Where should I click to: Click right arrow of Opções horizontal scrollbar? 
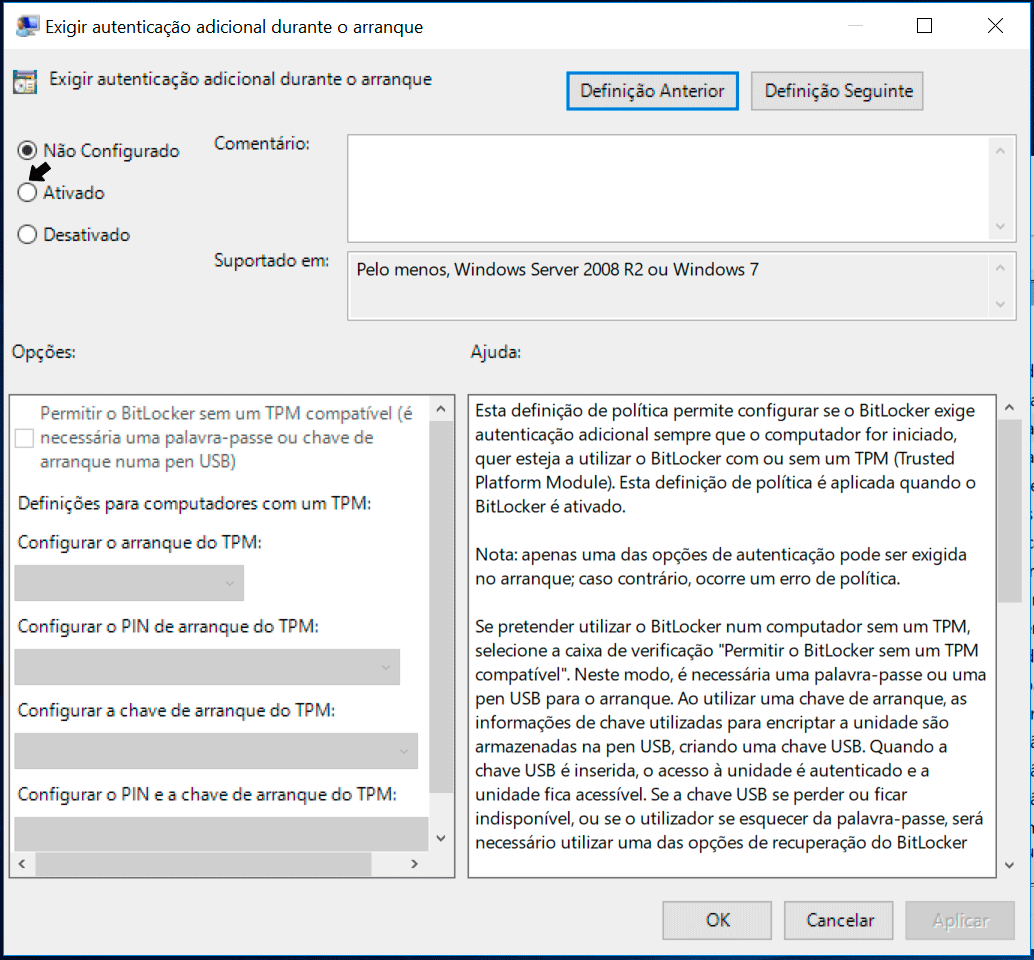point(414,864)
